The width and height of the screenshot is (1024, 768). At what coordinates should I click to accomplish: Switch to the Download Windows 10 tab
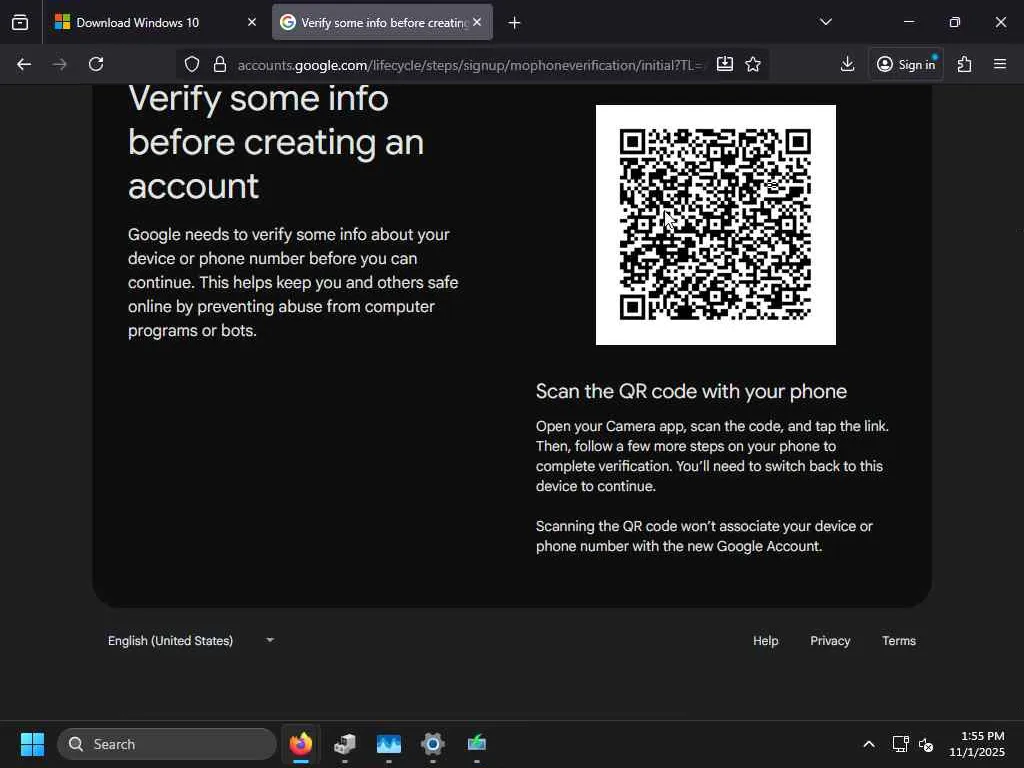(x=155, y=22)
